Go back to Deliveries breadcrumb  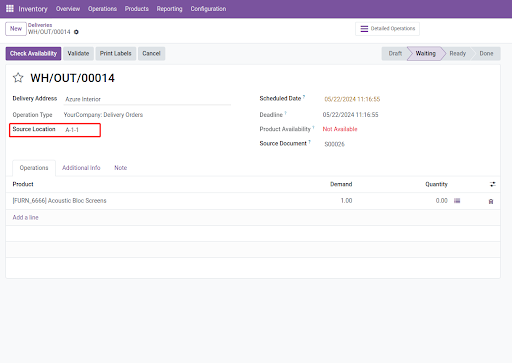click(40, 25)
